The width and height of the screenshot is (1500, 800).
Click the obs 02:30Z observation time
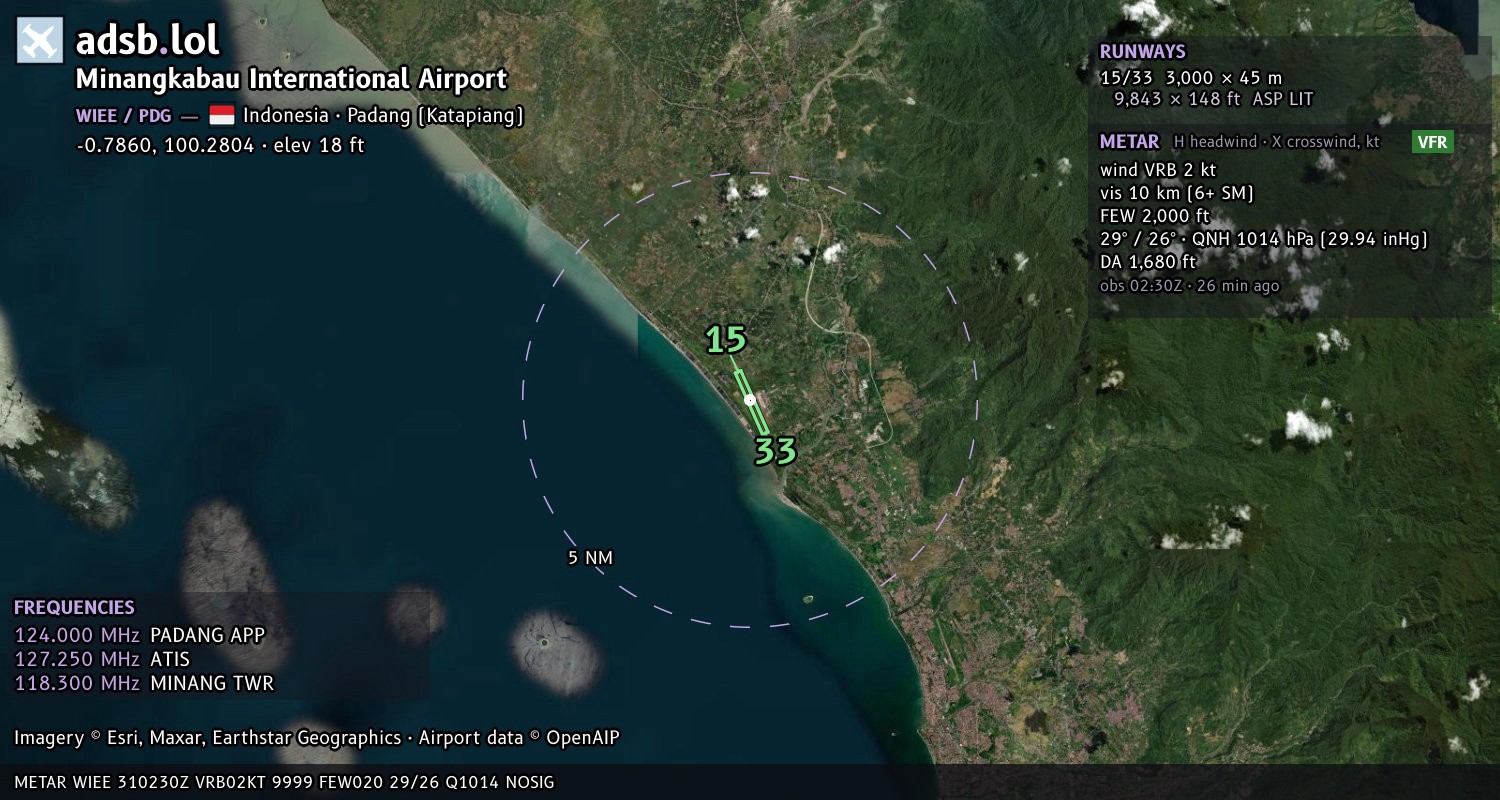tap(1189, 286)
